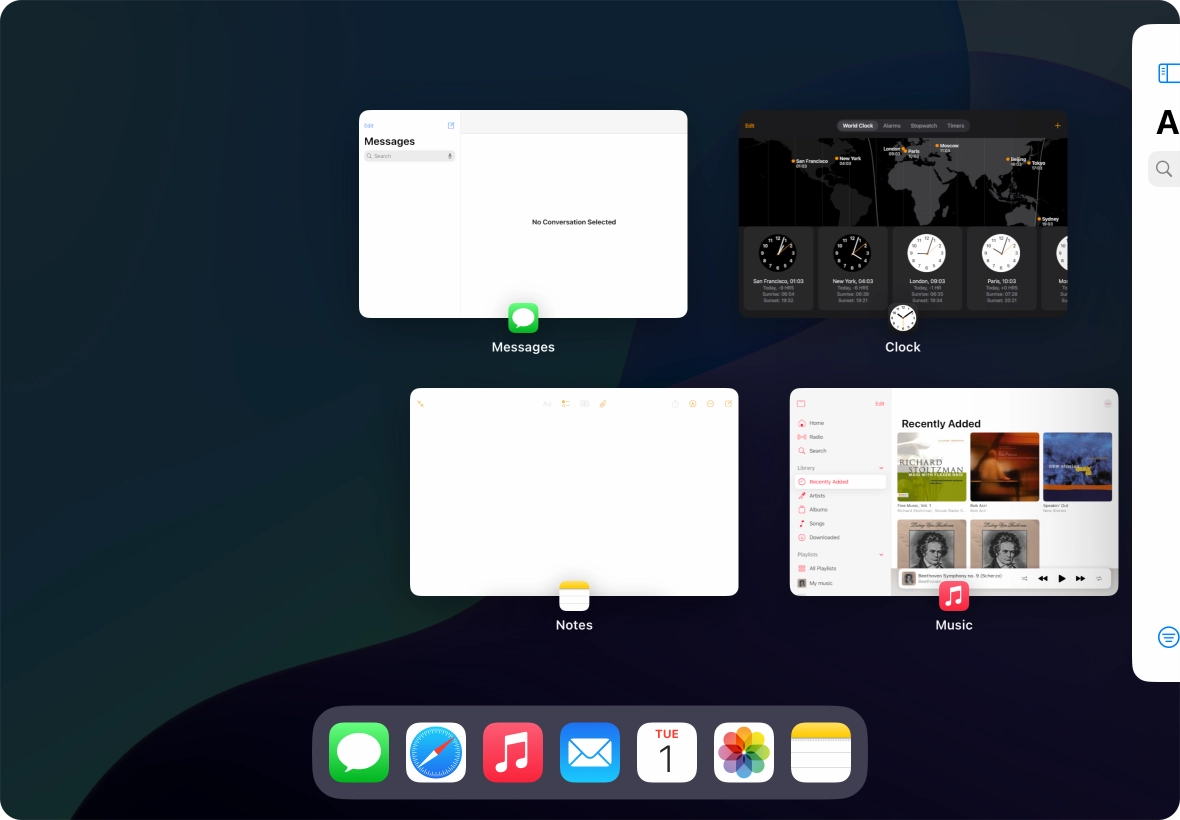Click the attachment paperclip in Notes
Screen dimensions: 1180x820
click(x=603, y=404)
